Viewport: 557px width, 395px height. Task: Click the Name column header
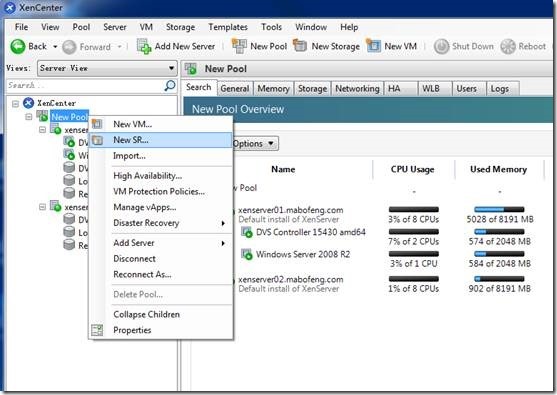(283, 169)
